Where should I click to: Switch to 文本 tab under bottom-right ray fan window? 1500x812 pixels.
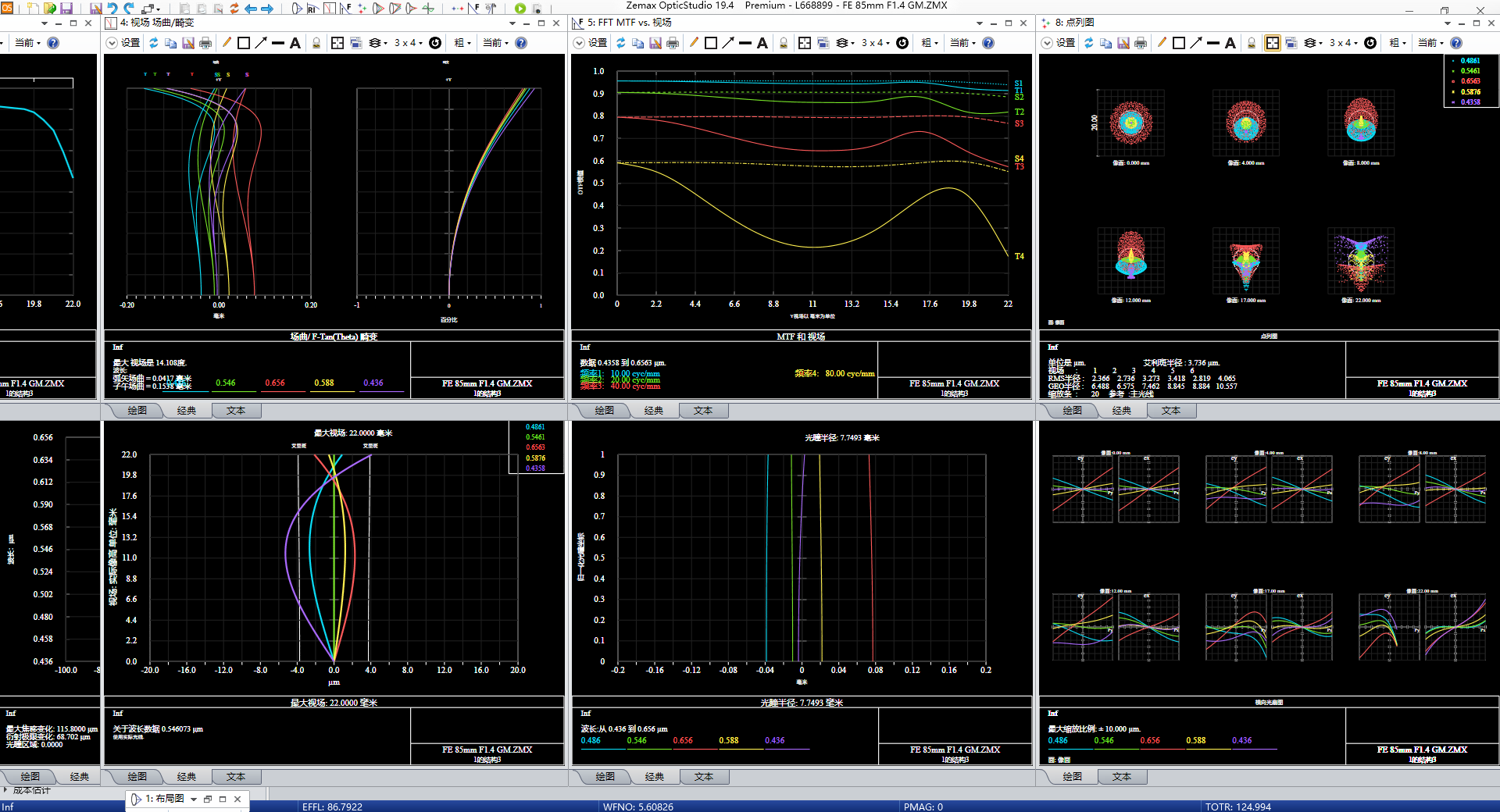[x=1122, y=777]
